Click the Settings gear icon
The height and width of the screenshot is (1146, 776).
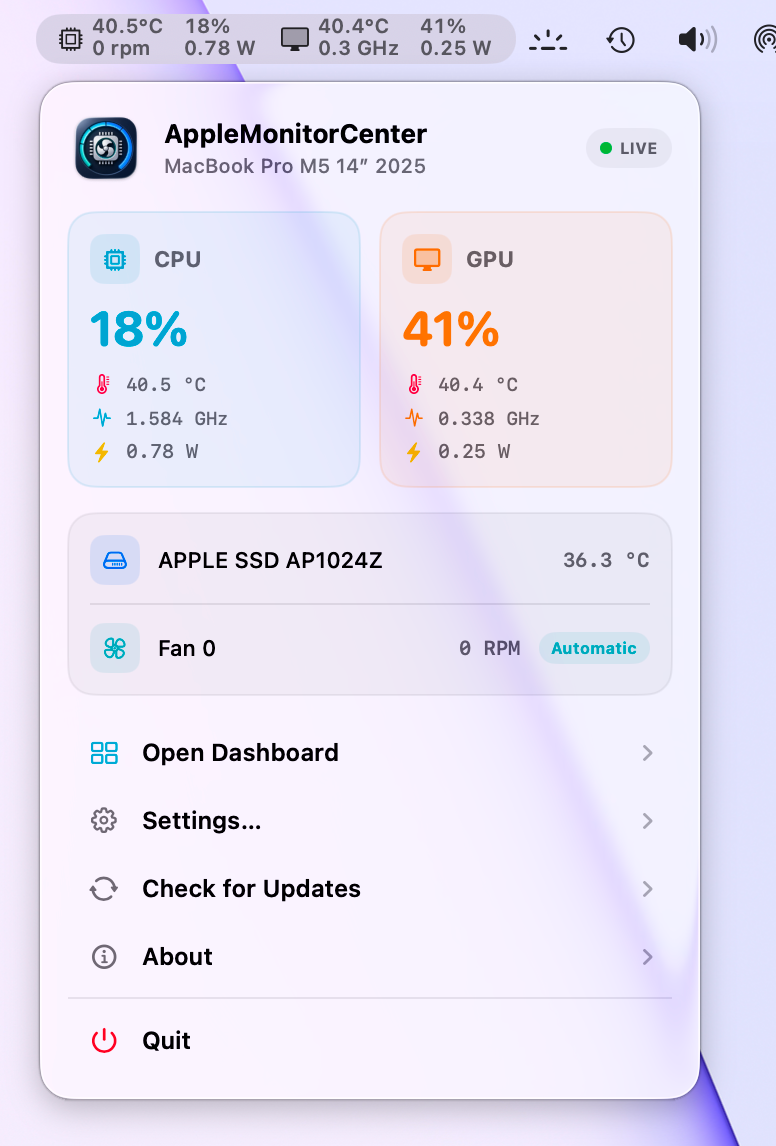click(x=104, y=821)
